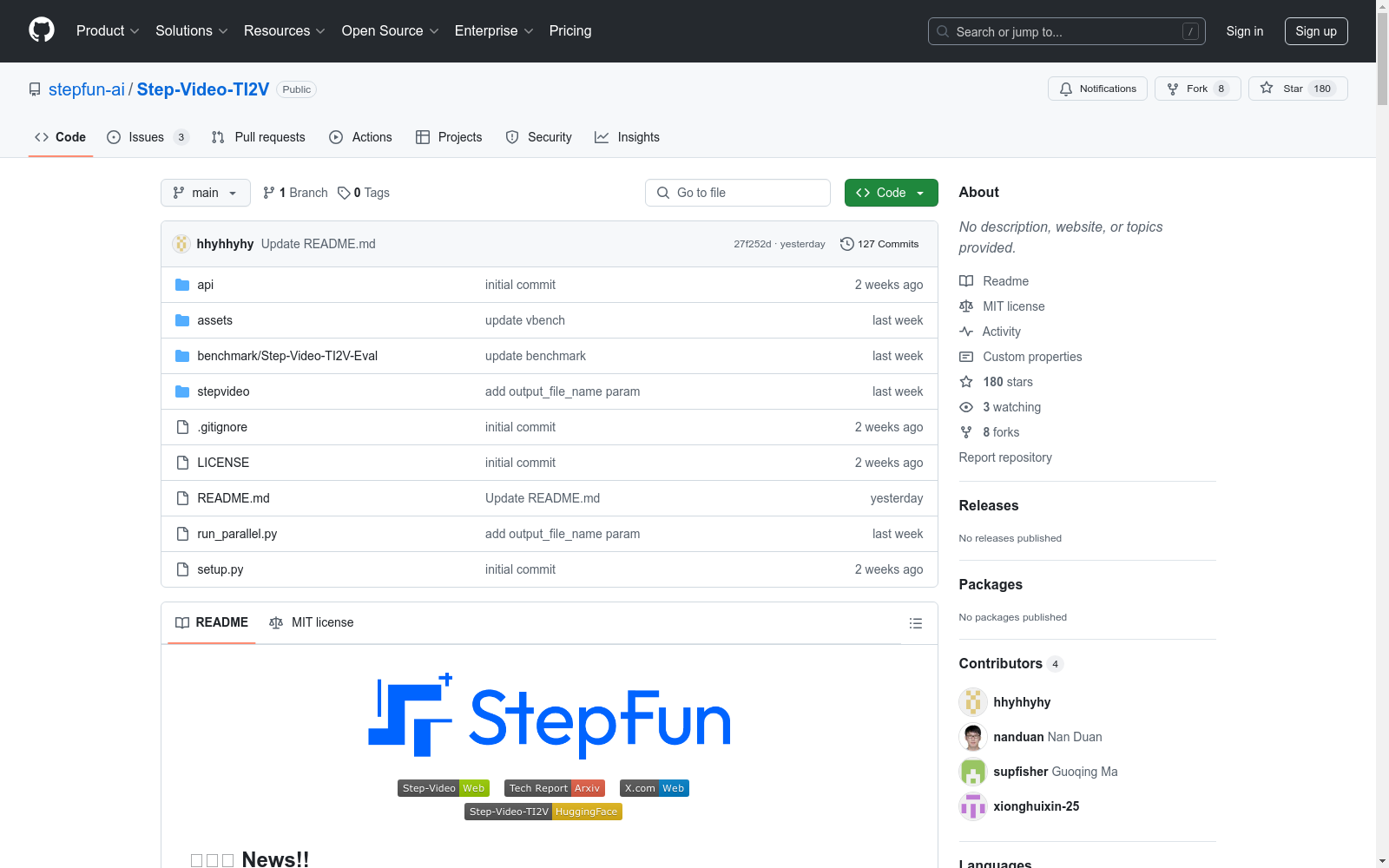Open README outline list icon
The height and width of the screenshot is (868, 1389).
point(915,623)
